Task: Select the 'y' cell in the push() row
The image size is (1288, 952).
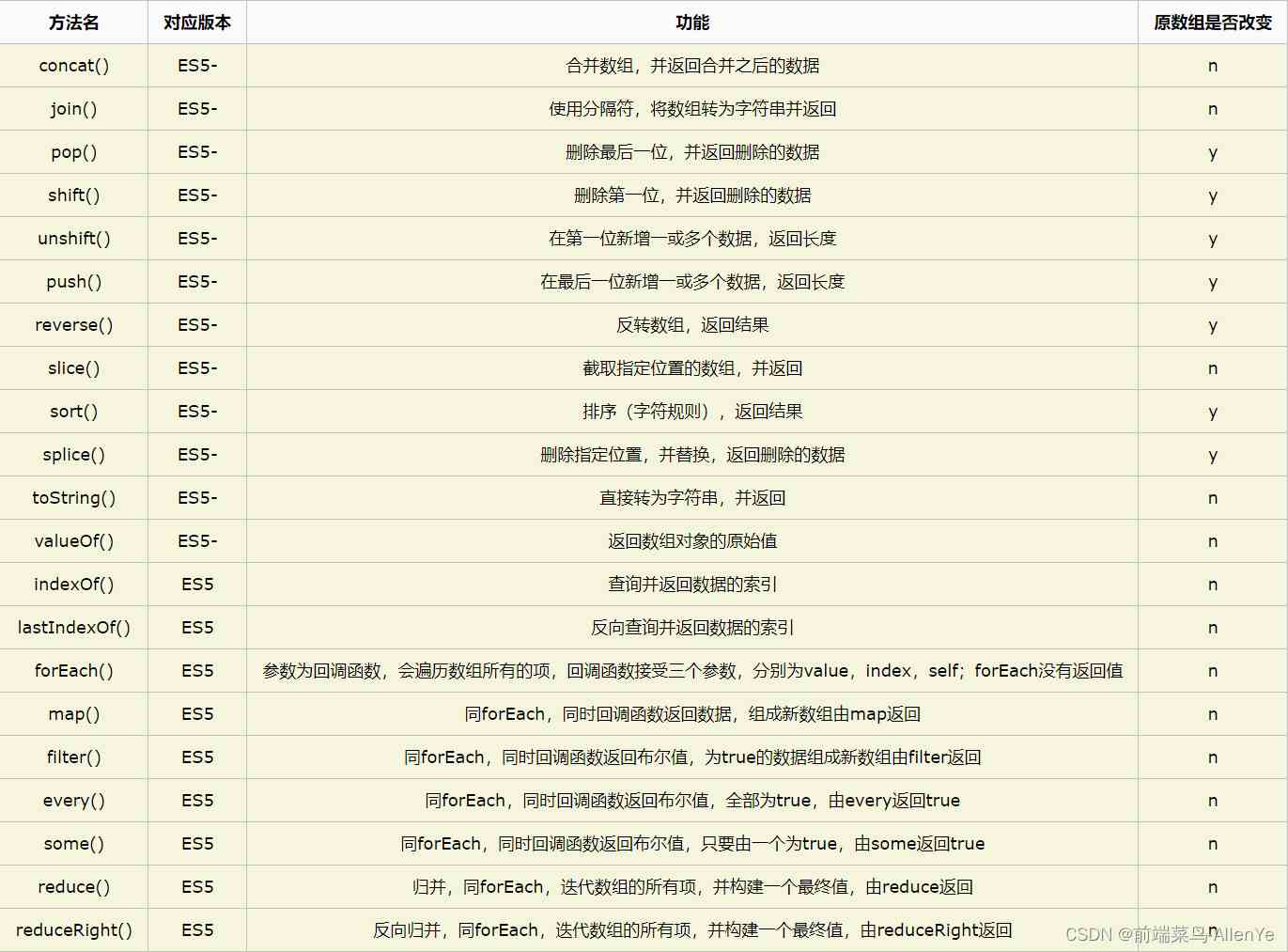Action: [1212, 282]
